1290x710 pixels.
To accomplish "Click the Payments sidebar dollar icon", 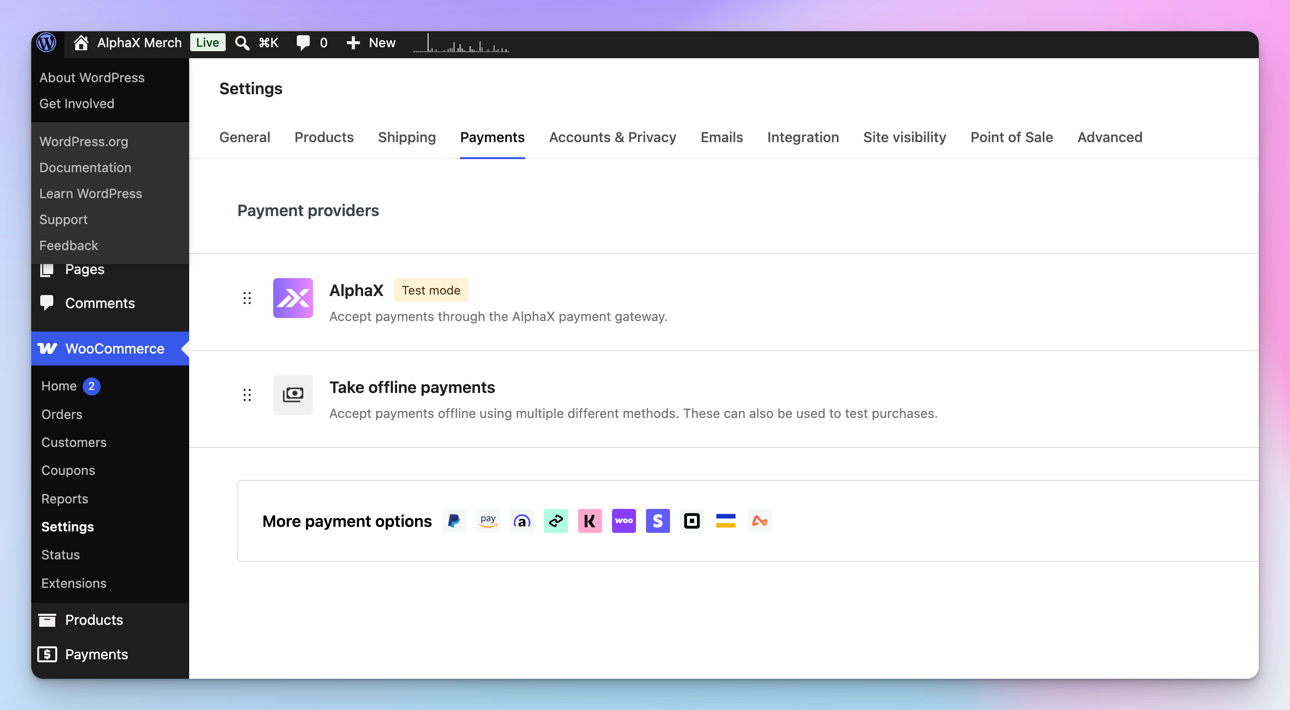I will click(x=47, y=654).
